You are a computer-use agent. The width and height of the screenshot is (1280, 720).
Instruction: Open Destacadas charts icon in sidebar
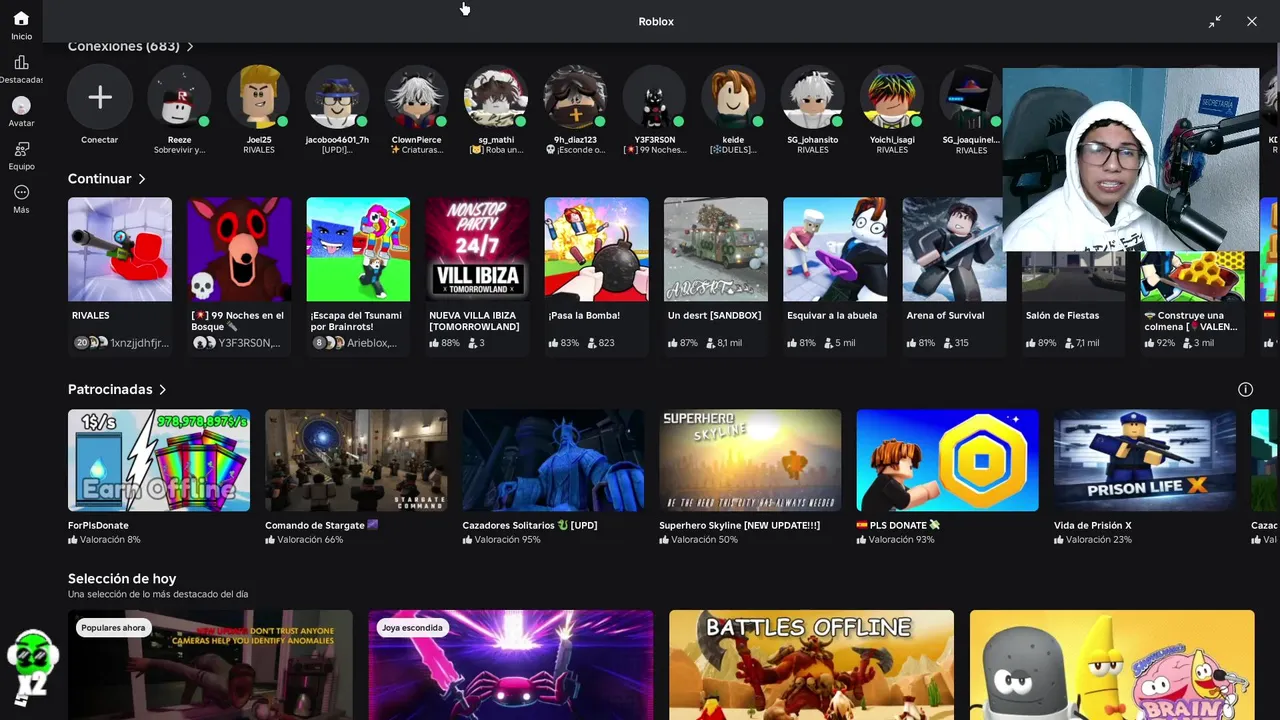pos(21,62)
